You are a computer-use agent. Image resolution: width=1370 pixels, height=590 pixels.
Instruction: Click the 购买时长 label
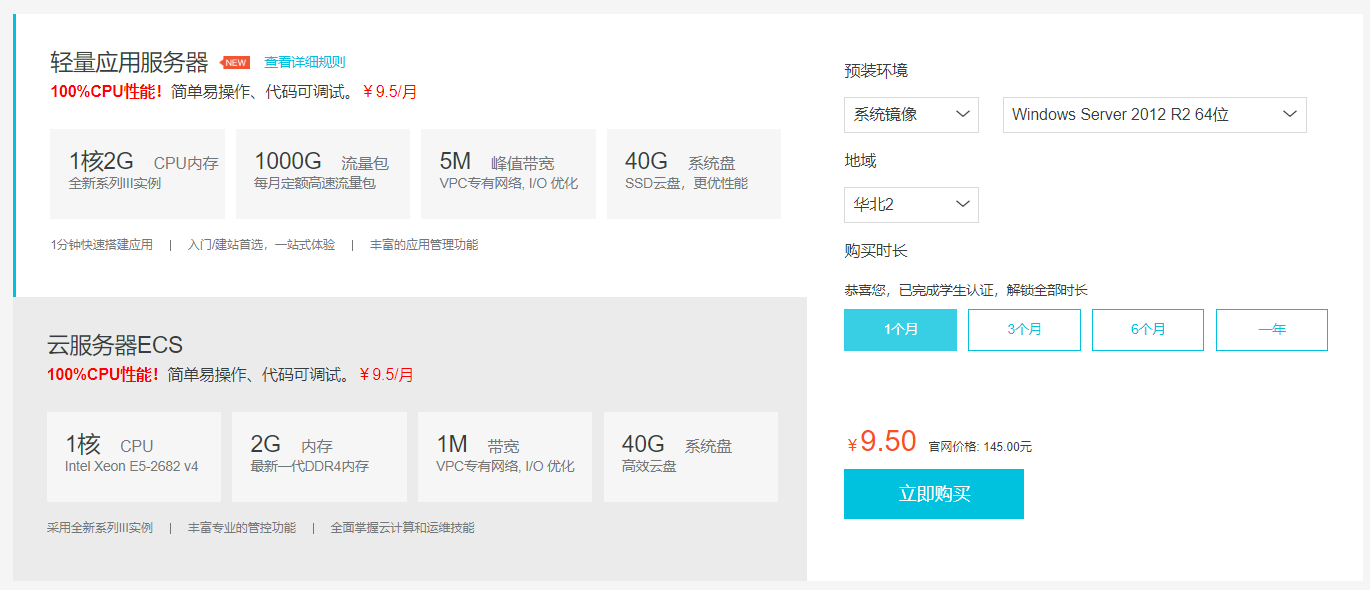[876, 251]
